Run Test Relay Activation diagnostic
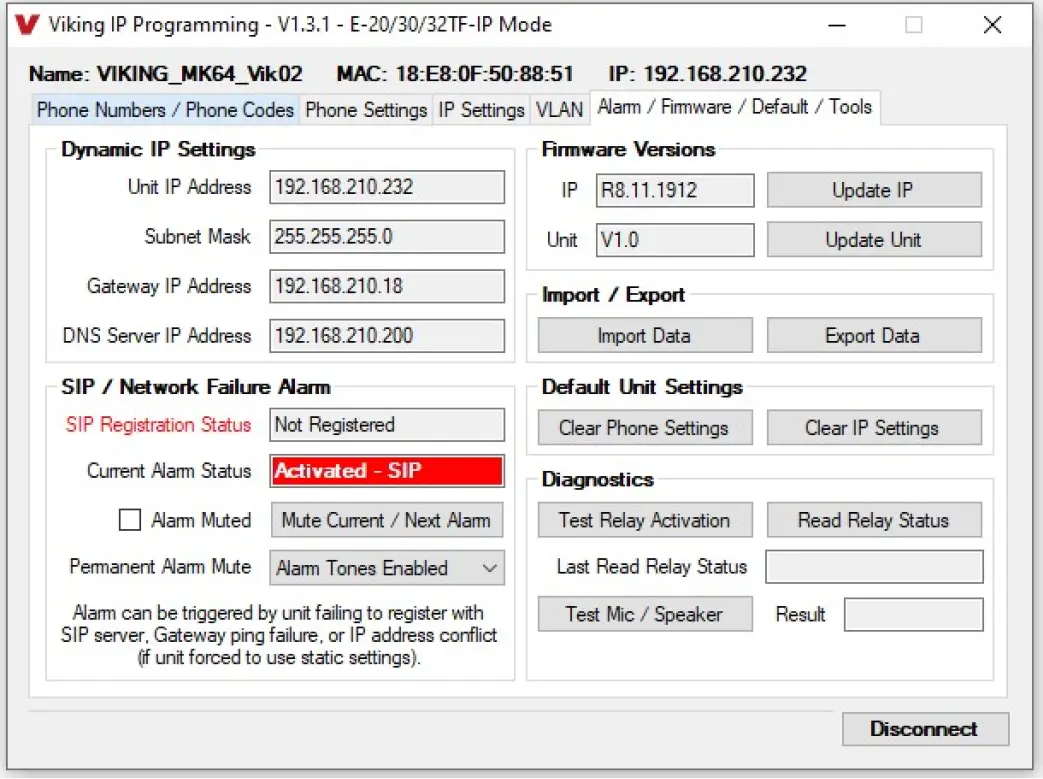 click(x=644, y=519)
